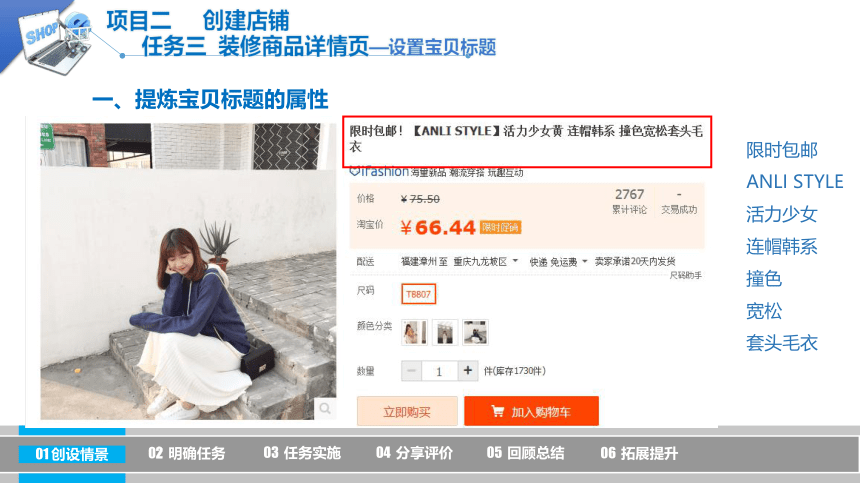The image size is (860, 483).
Task: Click the SHOP laptop logo icon
Action: (55, 43)
